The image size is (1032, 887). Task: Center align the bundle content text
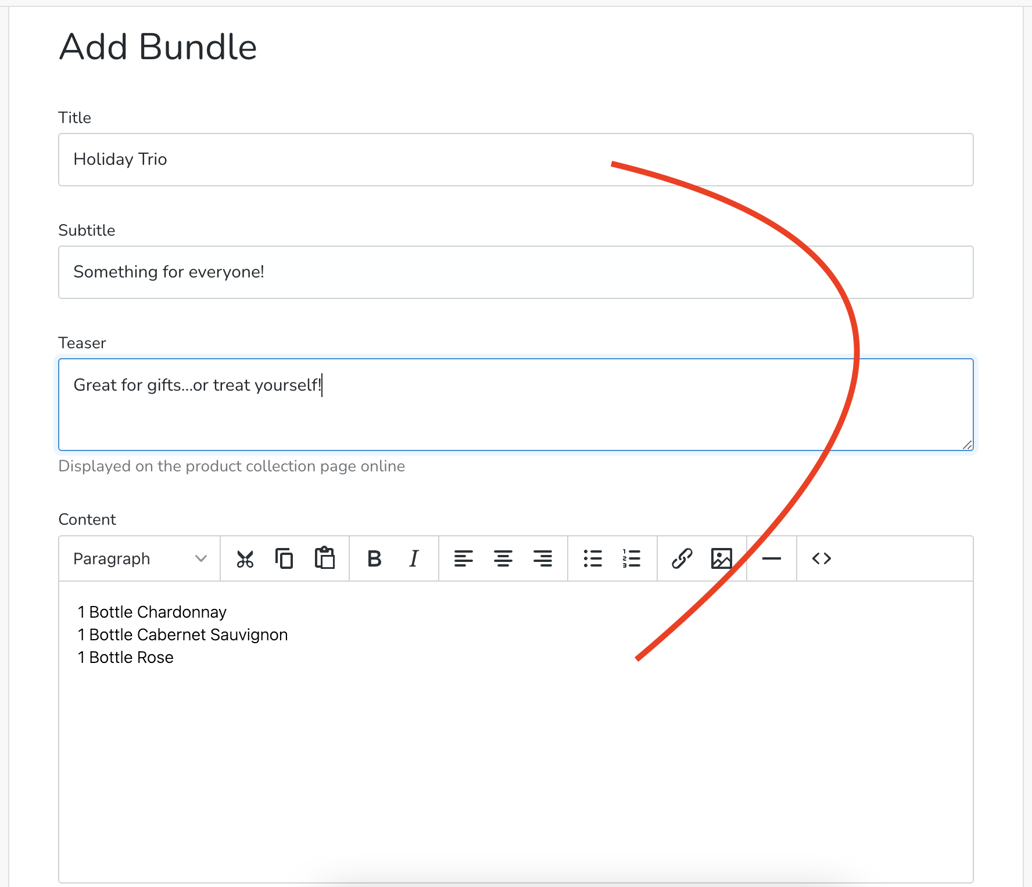coord(503,558)
